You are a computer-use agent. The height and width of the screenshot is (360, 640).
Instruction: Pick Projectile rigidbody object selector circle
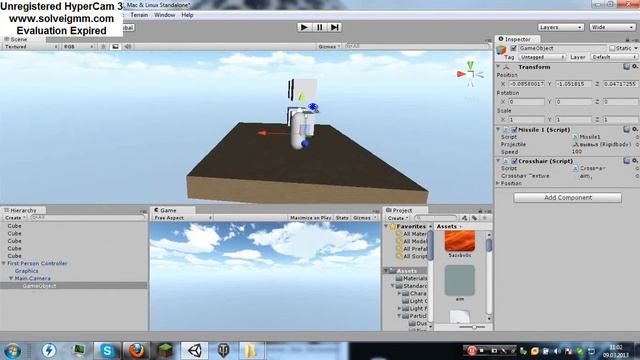[x=637, y=144]
